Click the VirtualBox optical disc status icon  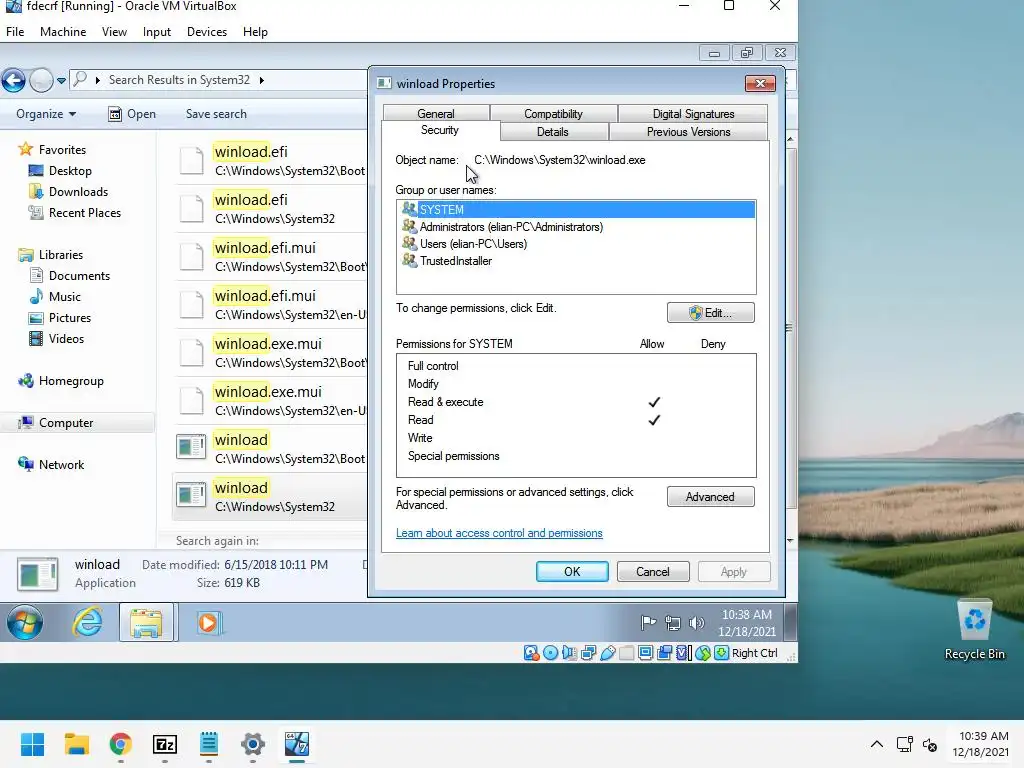pos(551,653)
